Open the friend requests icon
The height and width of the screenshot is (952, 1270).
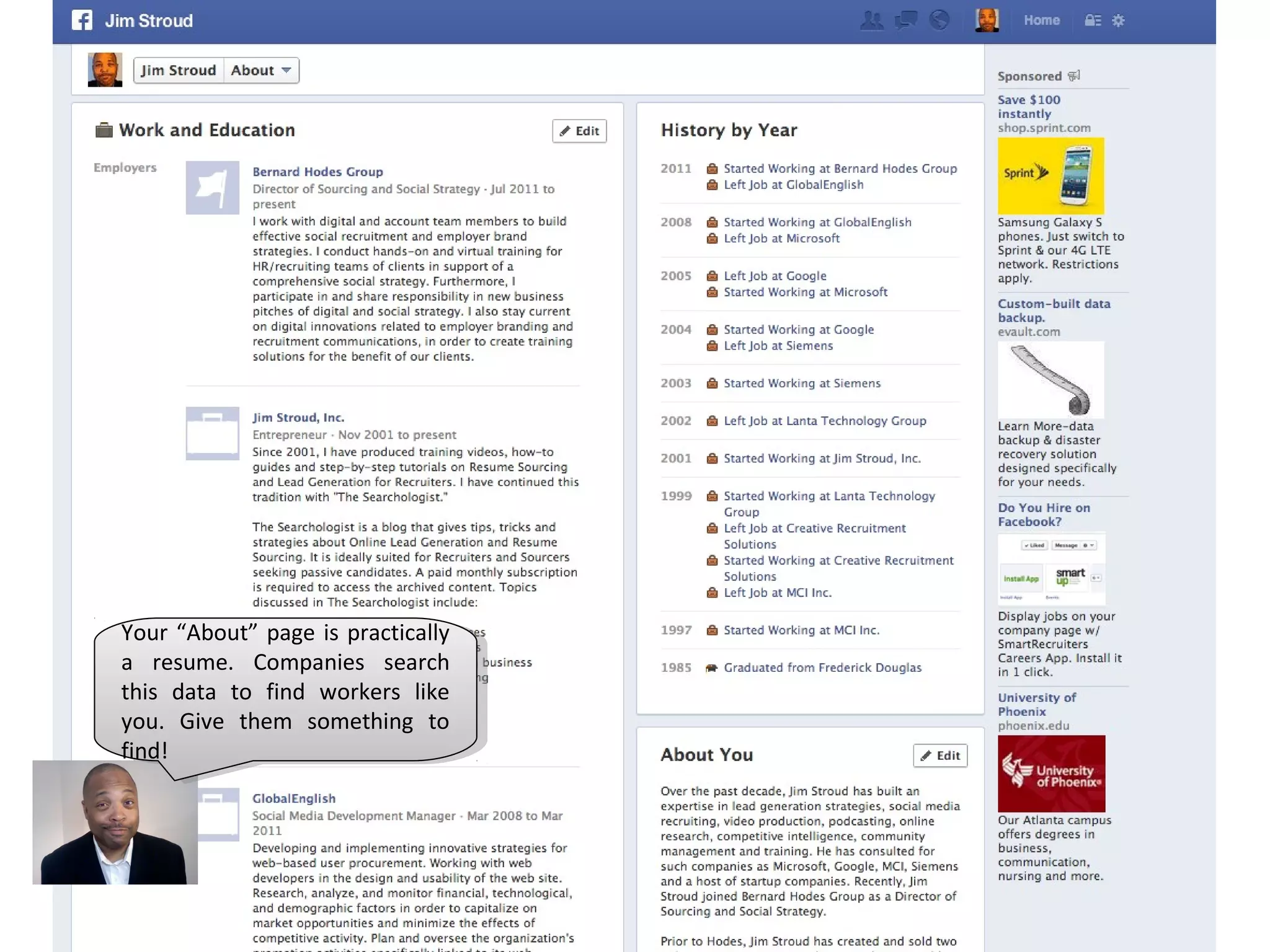(872, 20)
